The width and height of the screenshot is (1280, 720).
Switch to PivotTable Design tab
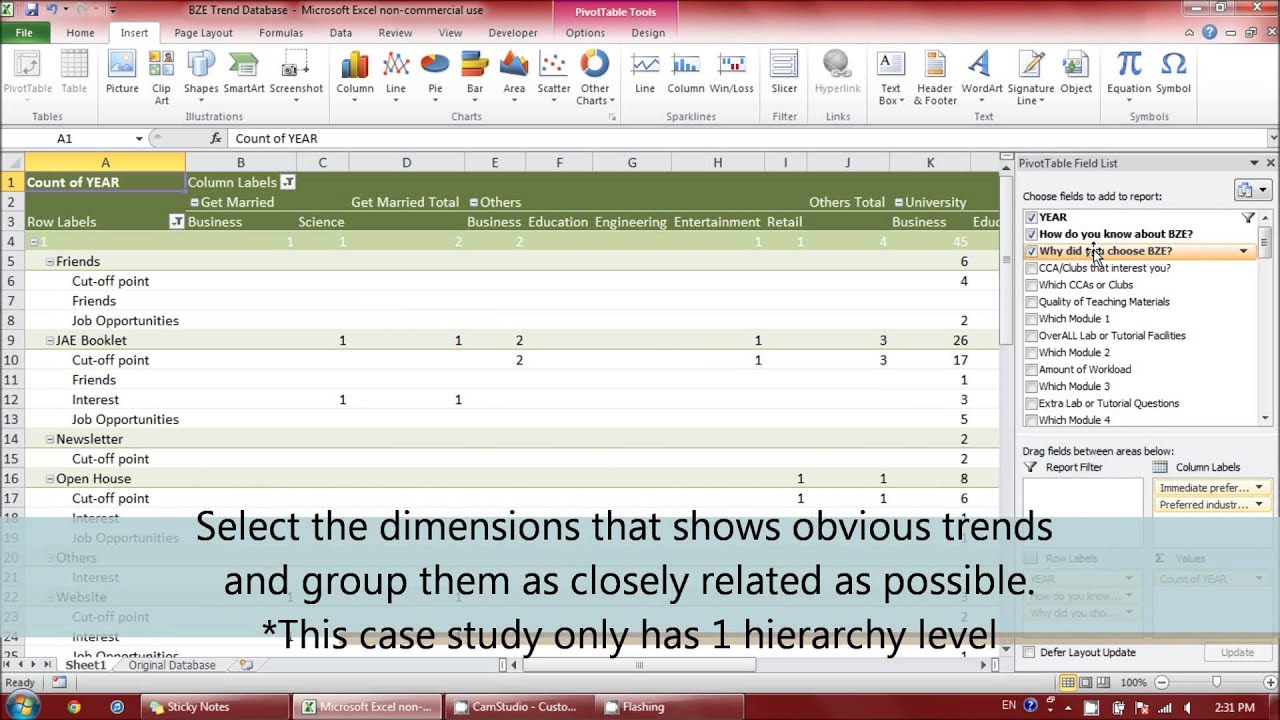click(x=648, y=33)
